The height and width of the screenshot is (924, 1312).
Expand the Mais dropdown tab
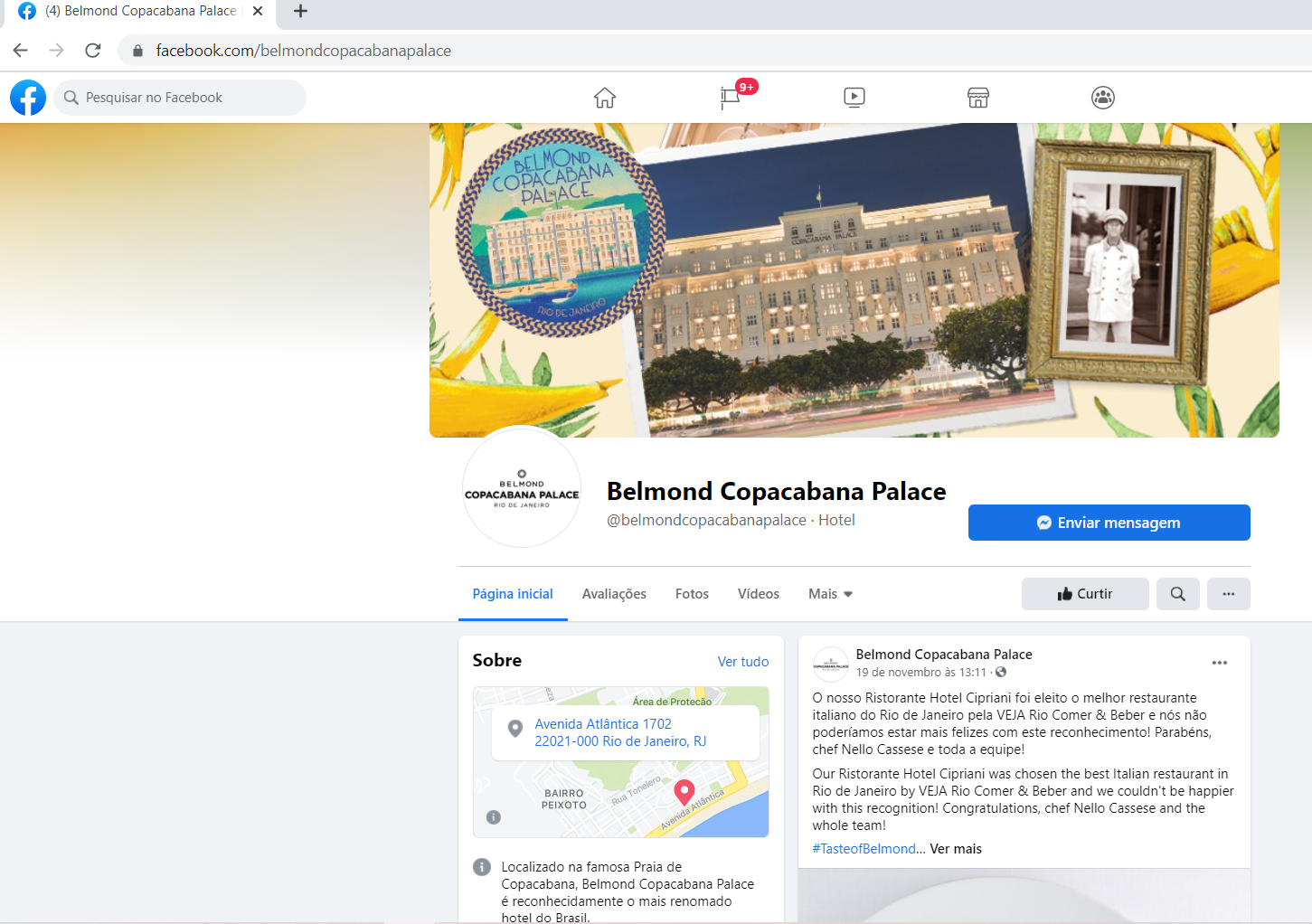[830, 594]
